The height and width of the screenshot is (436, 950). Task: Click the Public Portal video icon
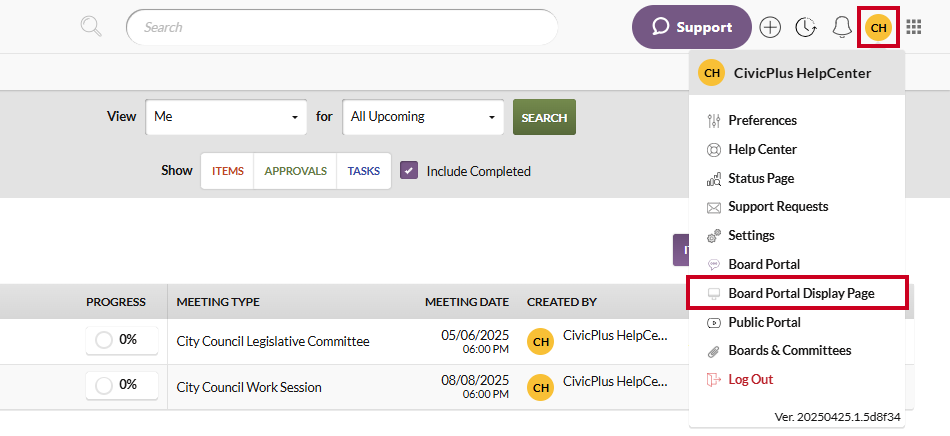(714, 323)
